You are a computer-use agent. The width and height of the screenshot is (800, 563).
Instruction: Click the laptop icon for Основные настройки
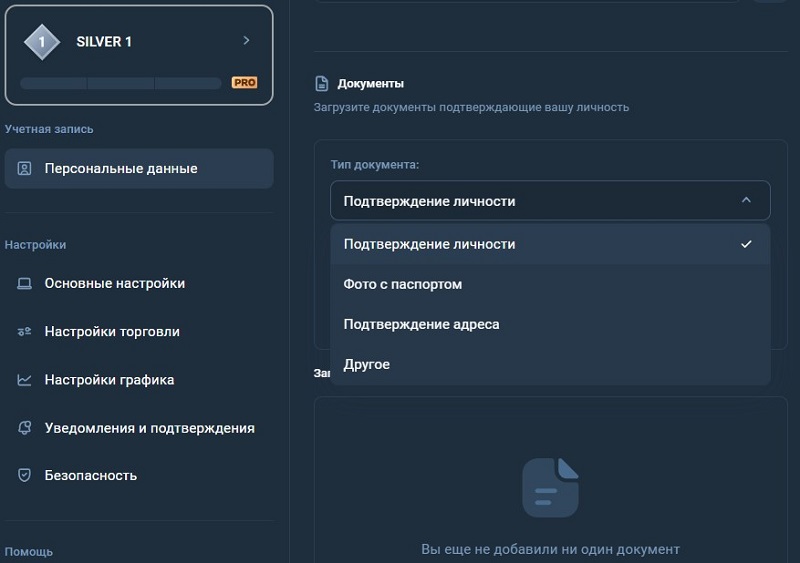(x=24, y=283)
